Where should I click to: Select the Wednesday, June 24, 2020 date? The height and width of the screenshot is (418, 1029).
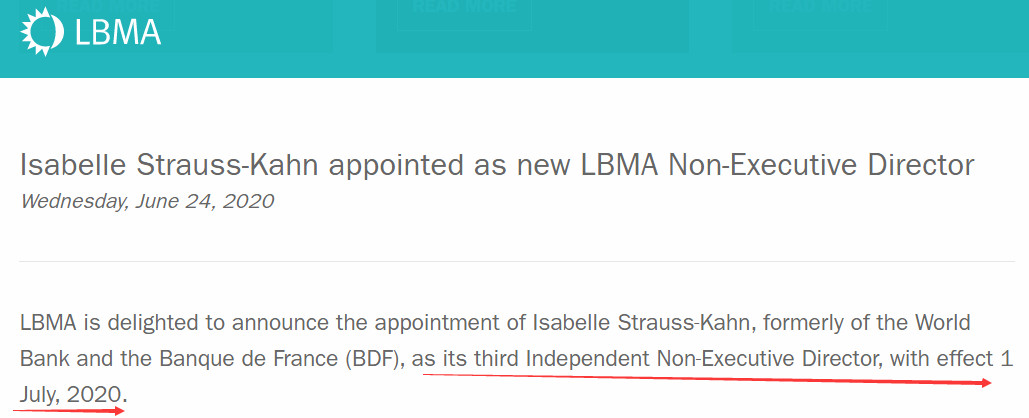click(x=147, y=201)
